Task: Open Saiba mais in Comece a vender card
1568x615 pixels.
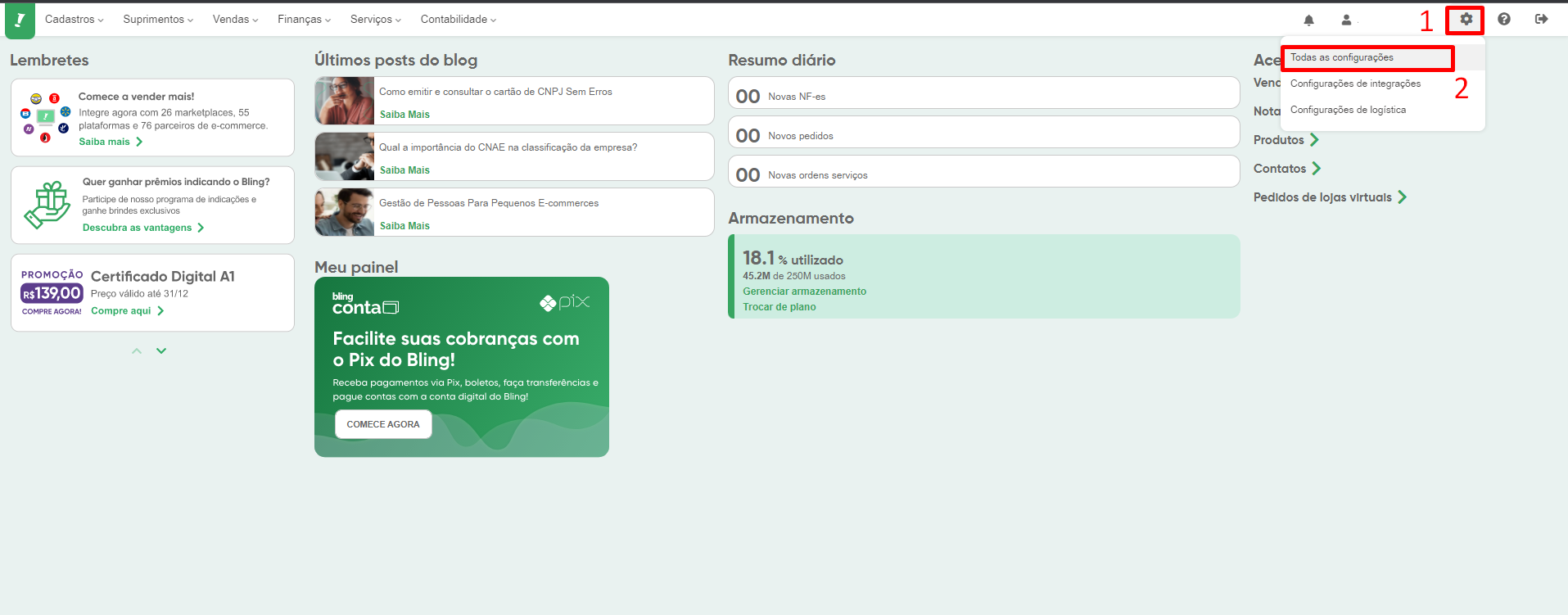Action: [x=104, y=142]
